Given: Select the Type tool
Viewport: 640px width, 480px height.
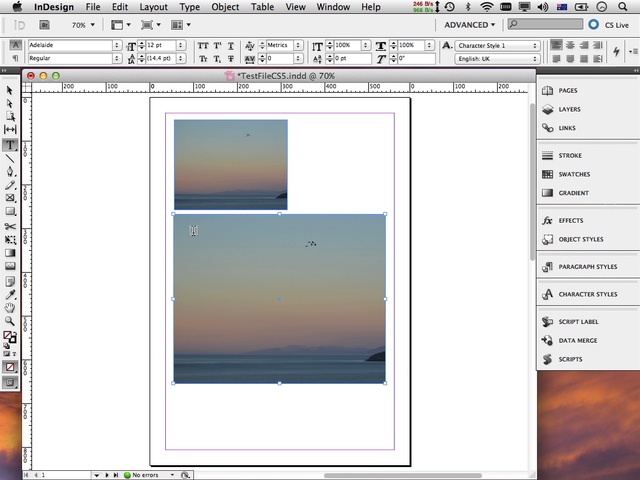Looking at the screenshot, I should point(10,145).
